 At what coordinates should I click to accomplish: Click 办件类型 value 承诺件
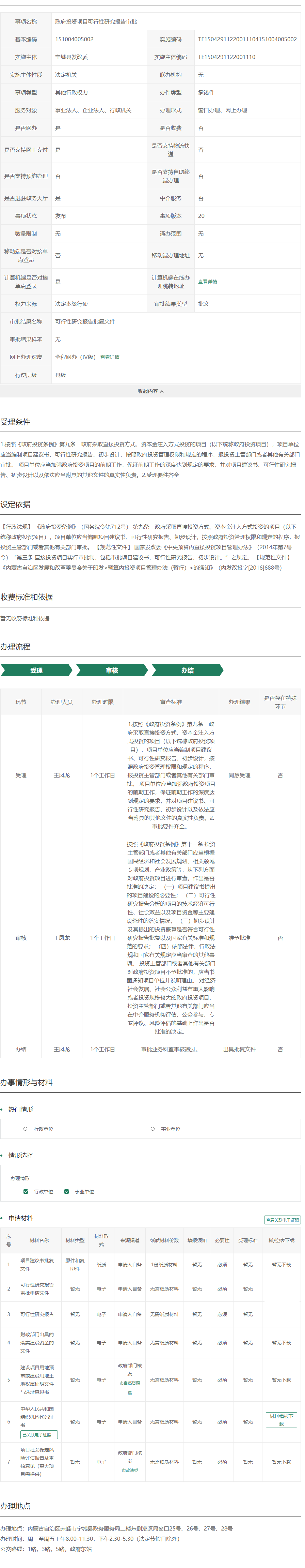tap(206, 92)
